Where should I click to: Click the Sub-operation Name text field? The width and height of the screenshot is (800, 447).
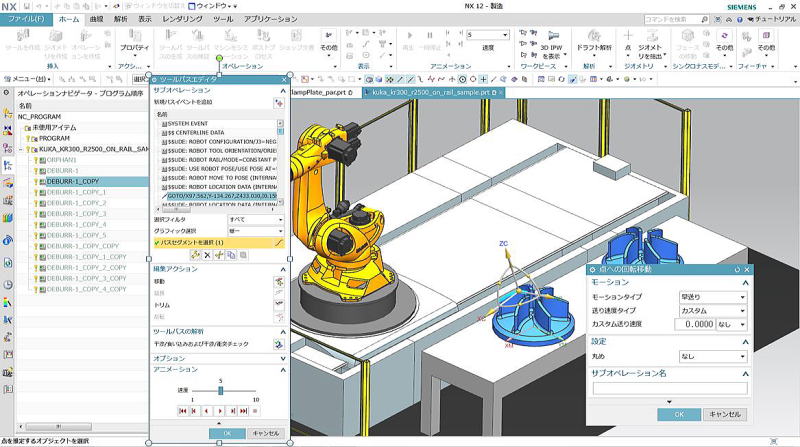(x=670, y=389)
